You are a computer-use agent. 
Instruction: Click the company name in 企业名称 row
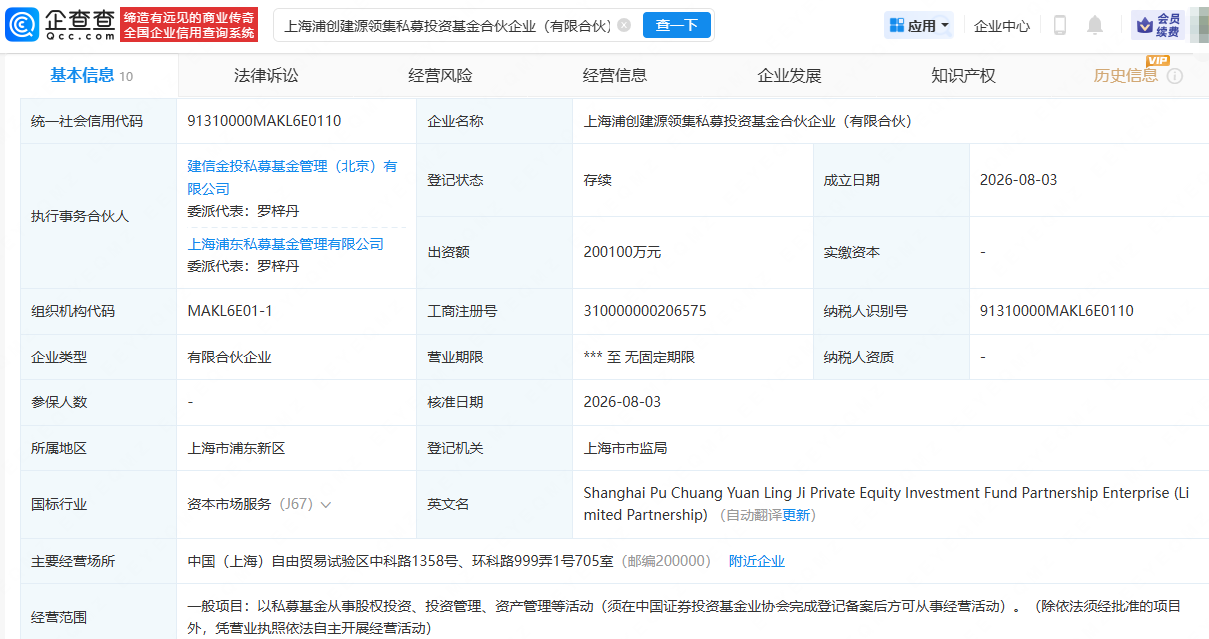click(x=748, y=121)
